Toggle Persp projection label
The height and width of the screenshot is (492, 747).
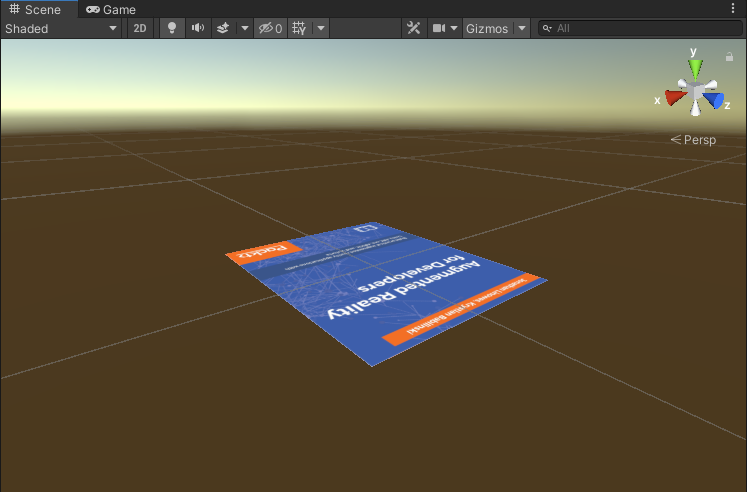click(694, 140)
